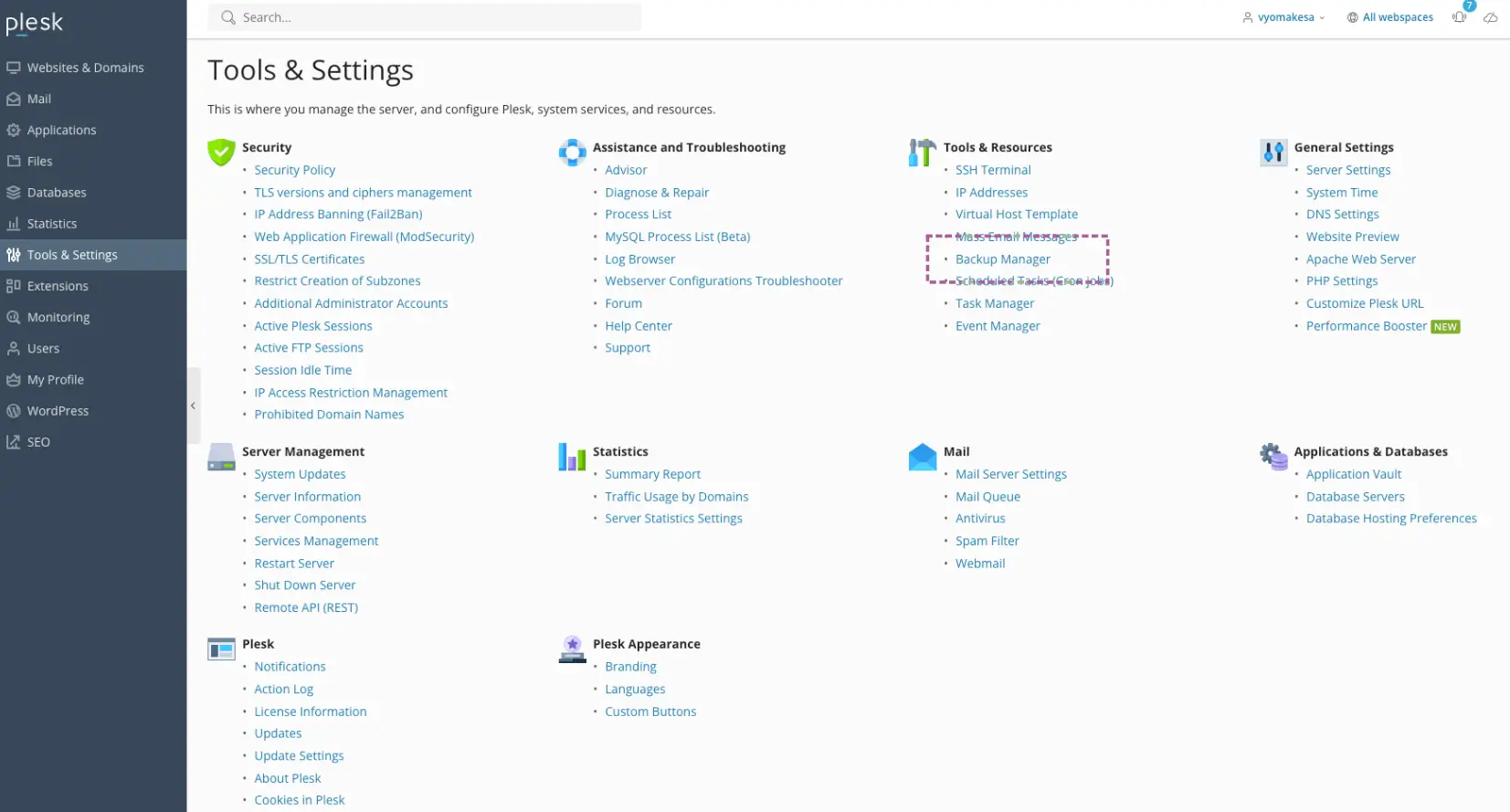The height and width of the screenshot is (812, 1510).
Task: Open Extensions via the sidebar grid icon
Action: [x=13, y=286]
